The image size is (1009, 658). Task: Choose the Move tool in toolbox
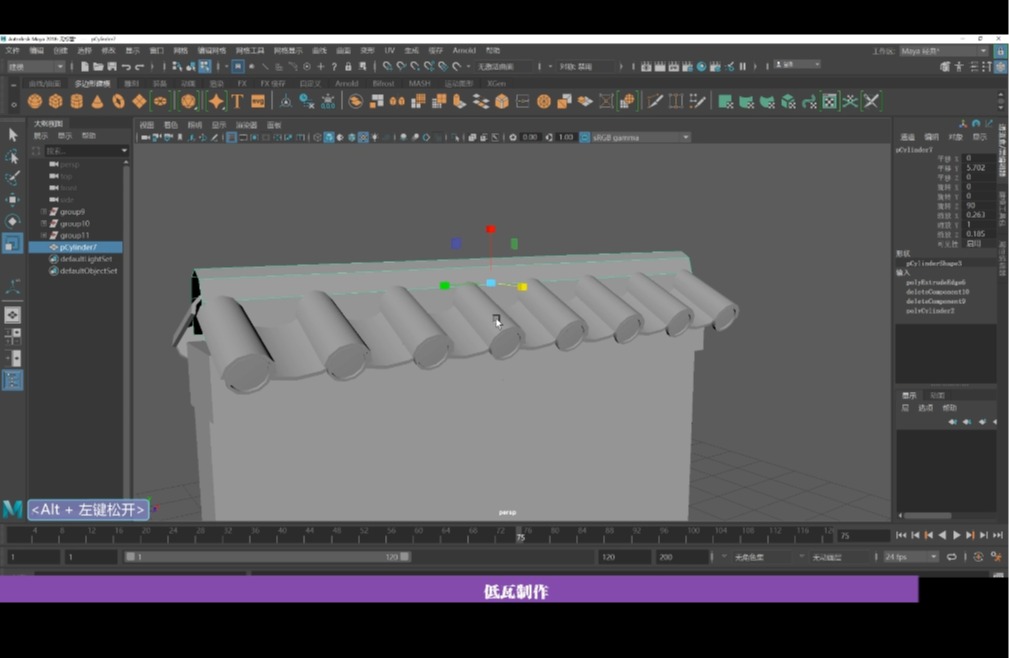[12, 200]
